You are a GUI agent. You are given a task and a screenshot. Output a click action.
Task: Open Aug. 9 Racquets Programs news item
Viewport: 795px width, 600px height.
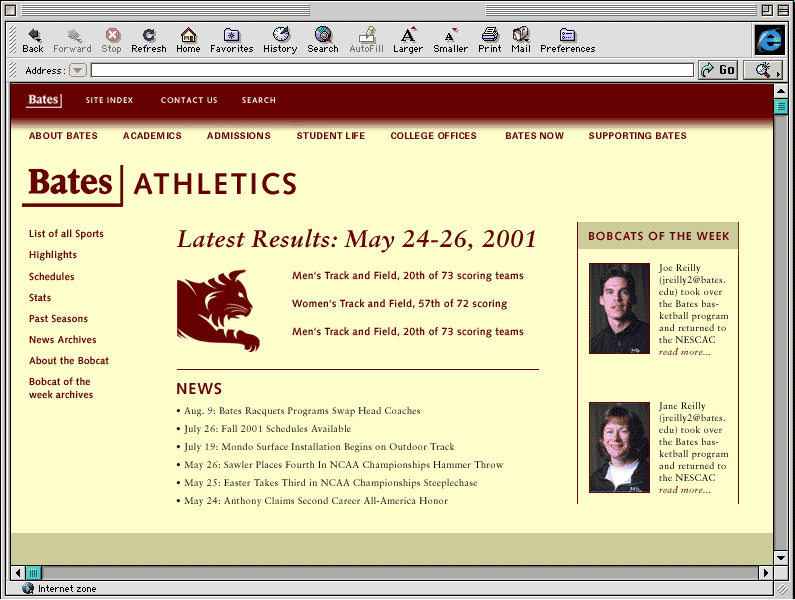[x=302, y=411]
